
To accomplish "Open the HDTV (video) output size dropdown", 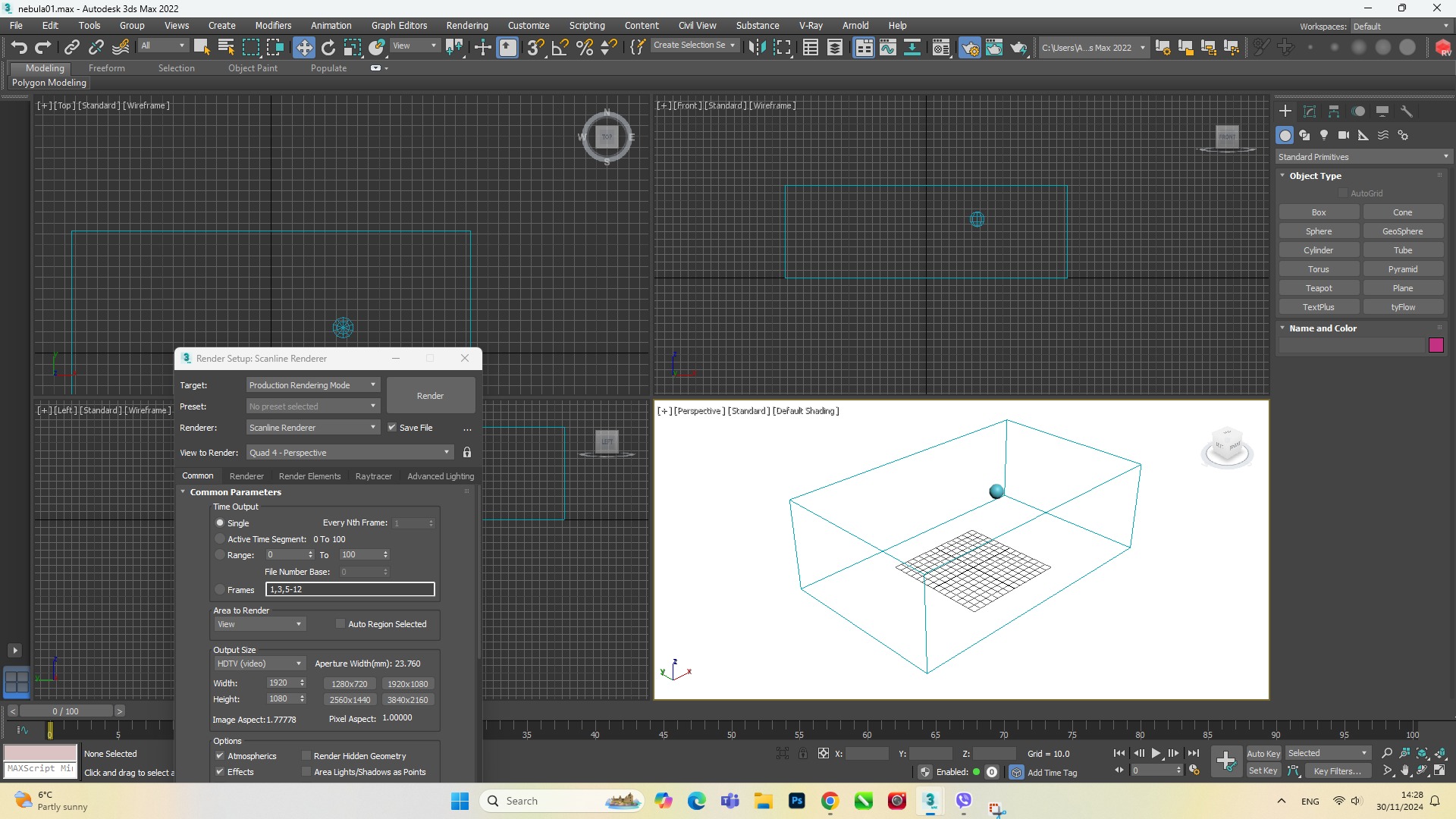I will click(259, 664).
